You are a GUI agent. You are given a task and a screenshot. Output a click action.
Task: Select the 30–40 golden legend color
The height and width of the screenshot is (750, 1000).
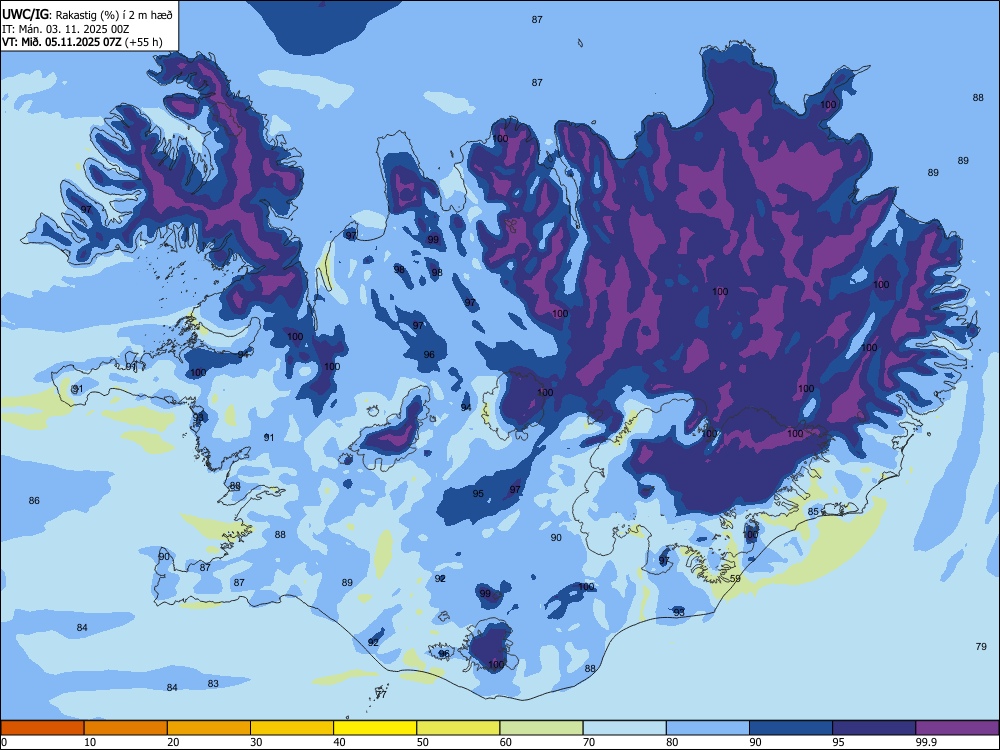[x=292, y=728]
